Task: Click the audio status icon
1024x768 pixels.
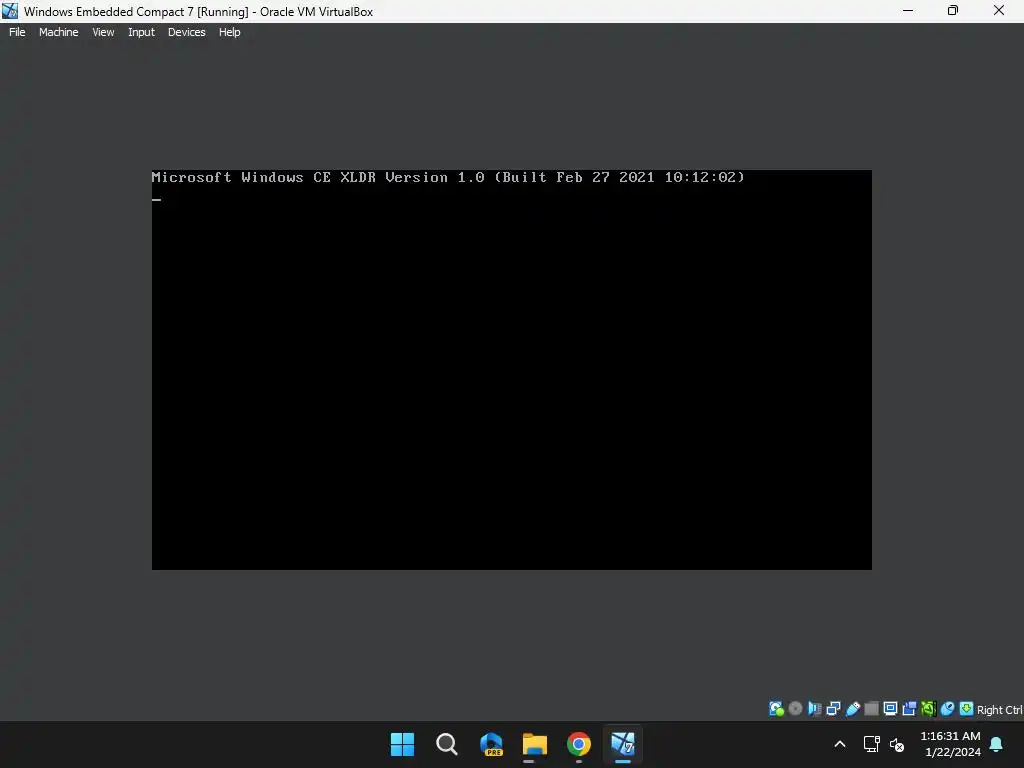Action: pos(814,709)
